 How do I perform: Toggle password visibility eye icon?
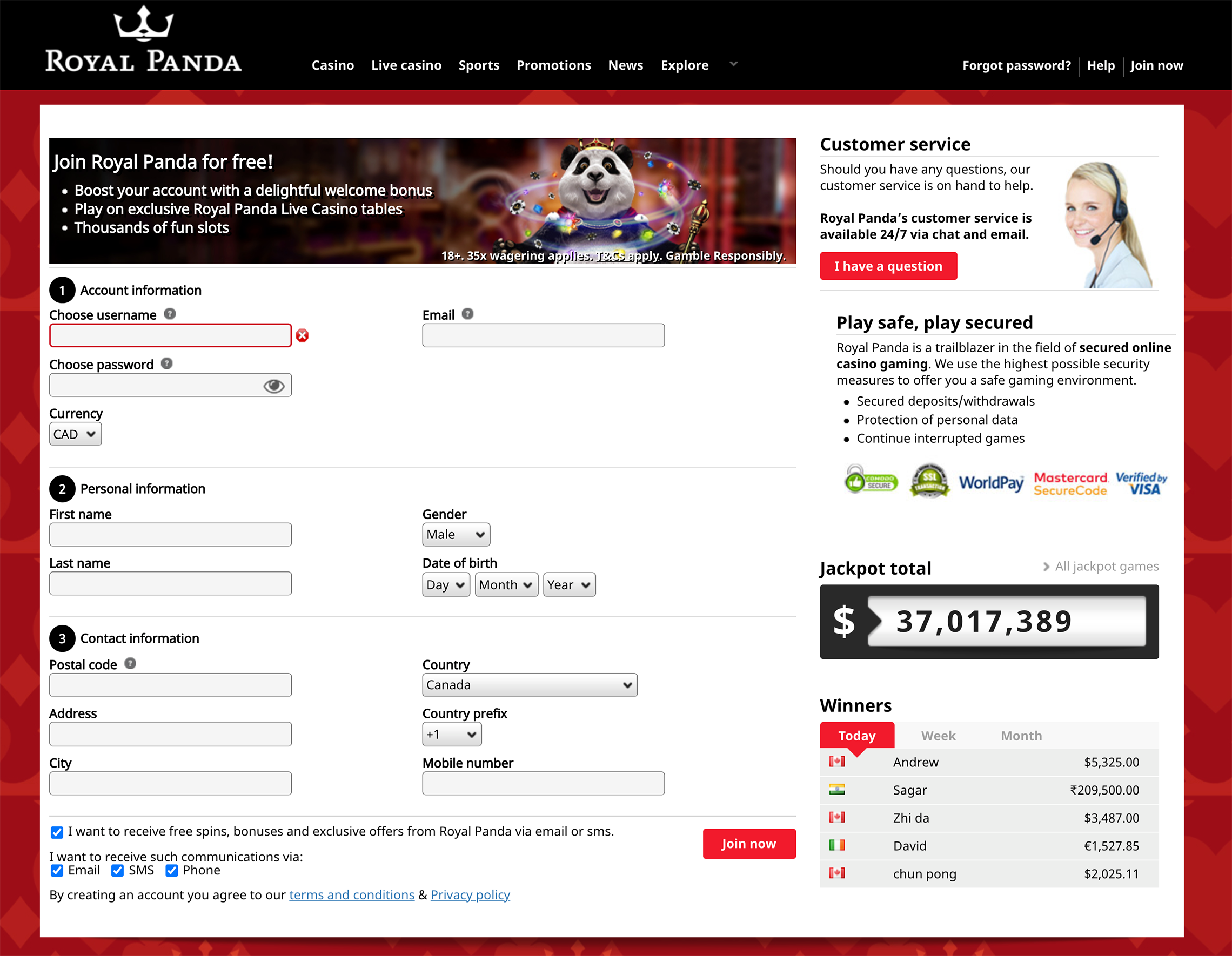pyautogui.click(x=274, y=386)
